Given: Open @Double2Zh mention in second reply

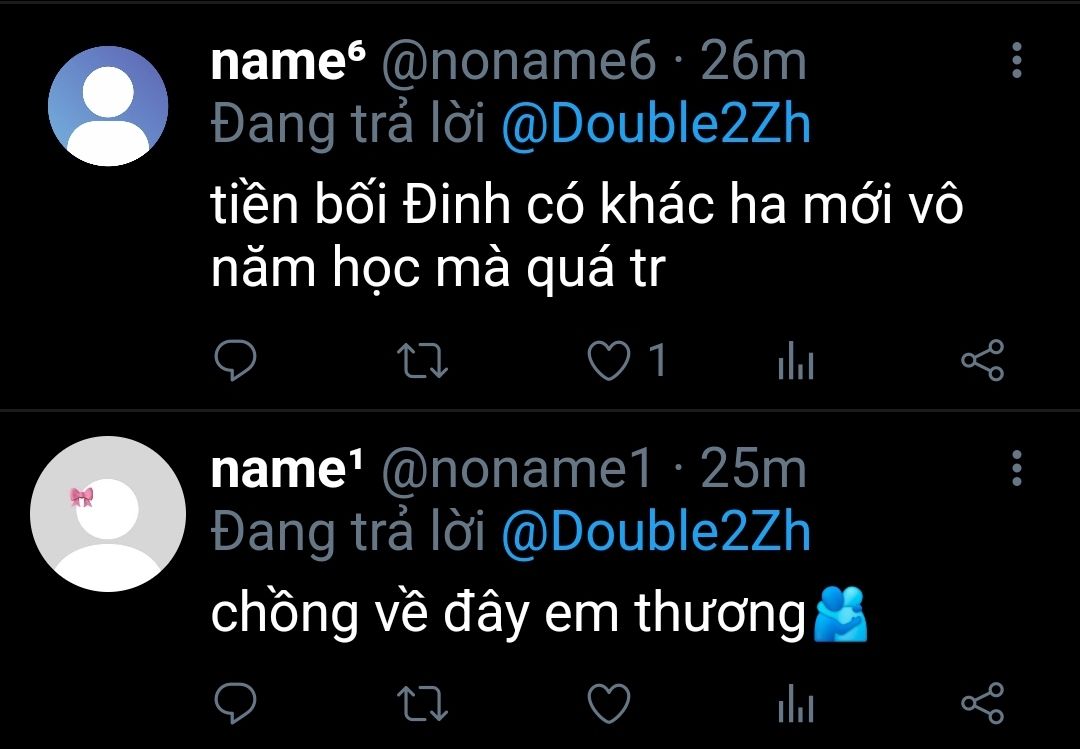Looking at the screenshot, I should 656,533.
